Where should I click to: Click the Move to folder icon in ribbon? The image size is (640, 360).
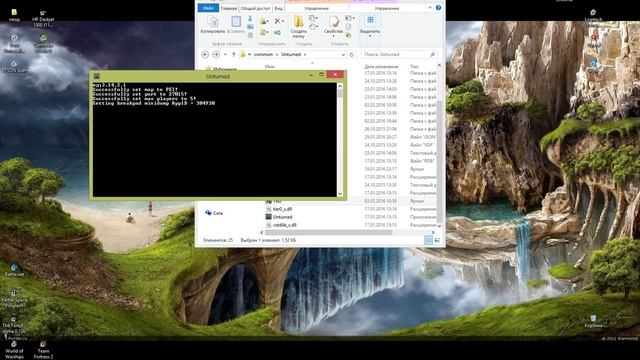pyautogui.click(x=263, y=21)
